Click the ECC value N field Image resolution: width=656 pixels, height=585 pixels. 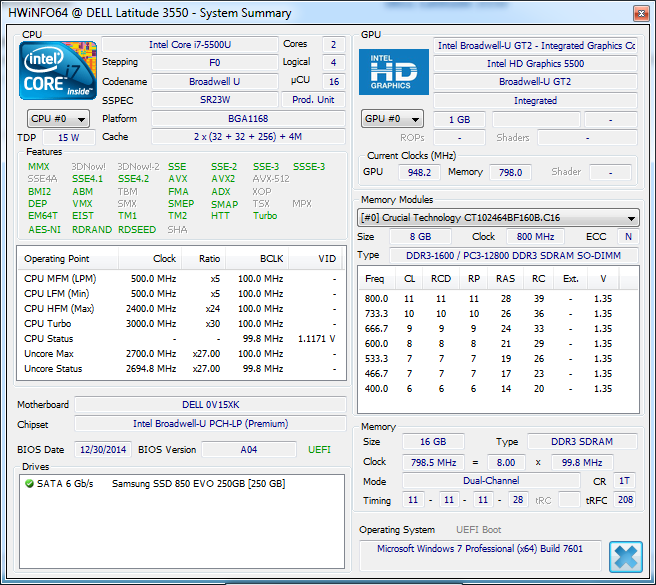point(628,236)
